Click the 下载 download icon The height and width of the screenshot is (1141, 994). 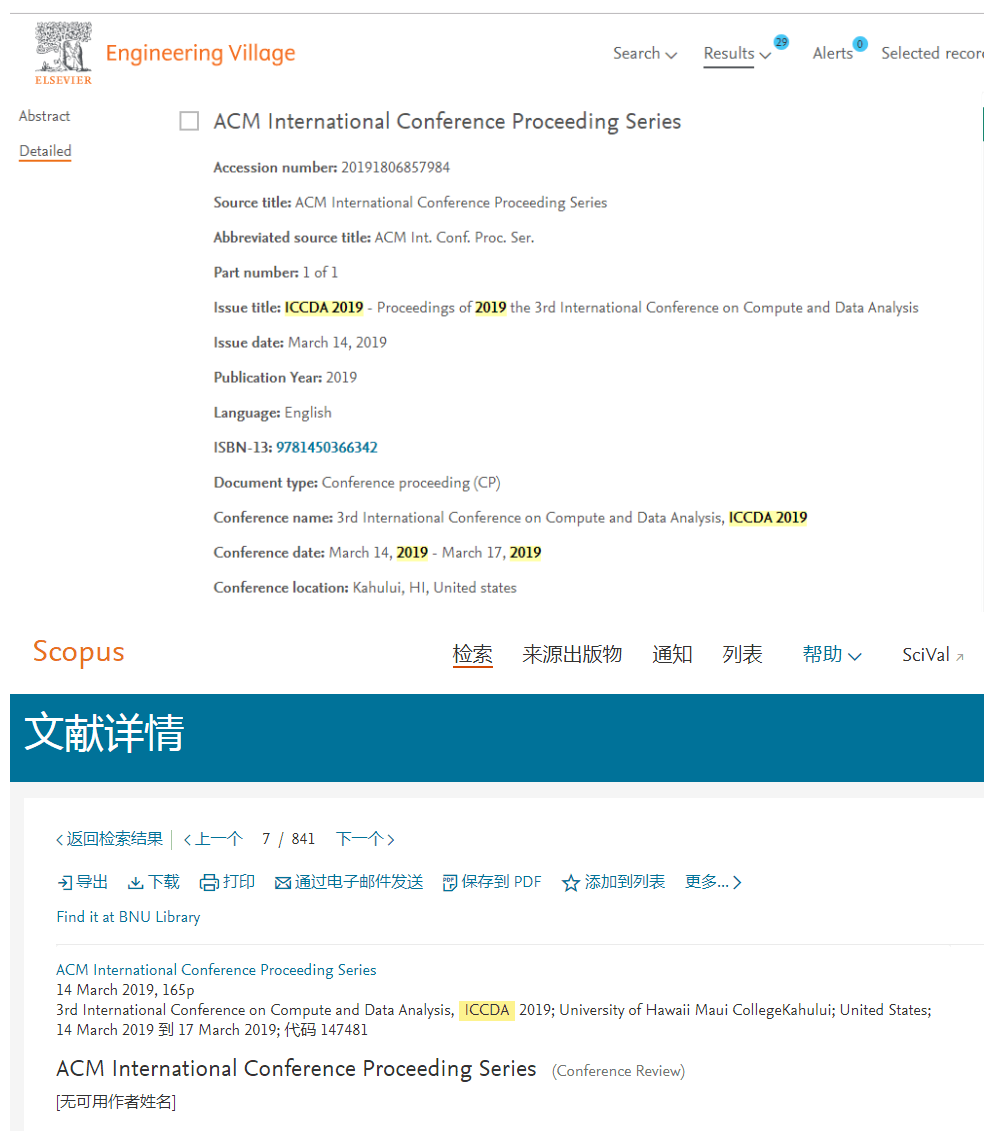pos(135,883)
